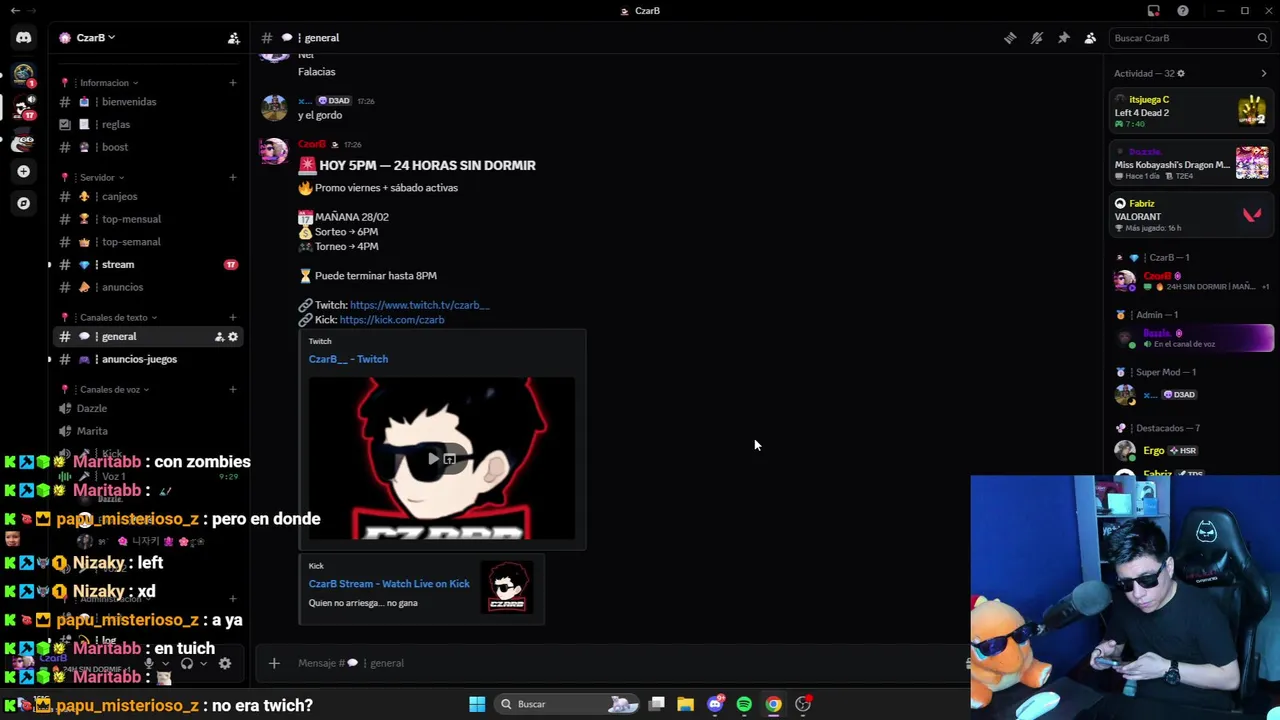
Task: Open notification settings bell in header
Action: (1037, 38)
